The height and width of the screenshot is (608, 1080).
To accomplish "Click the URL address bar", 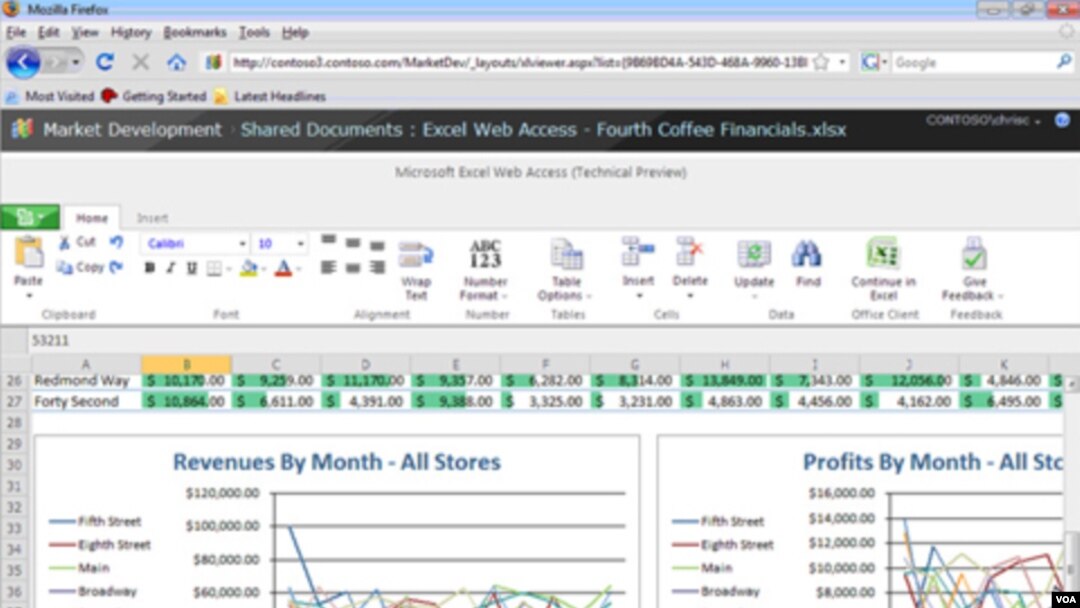I will coord(520,63).
